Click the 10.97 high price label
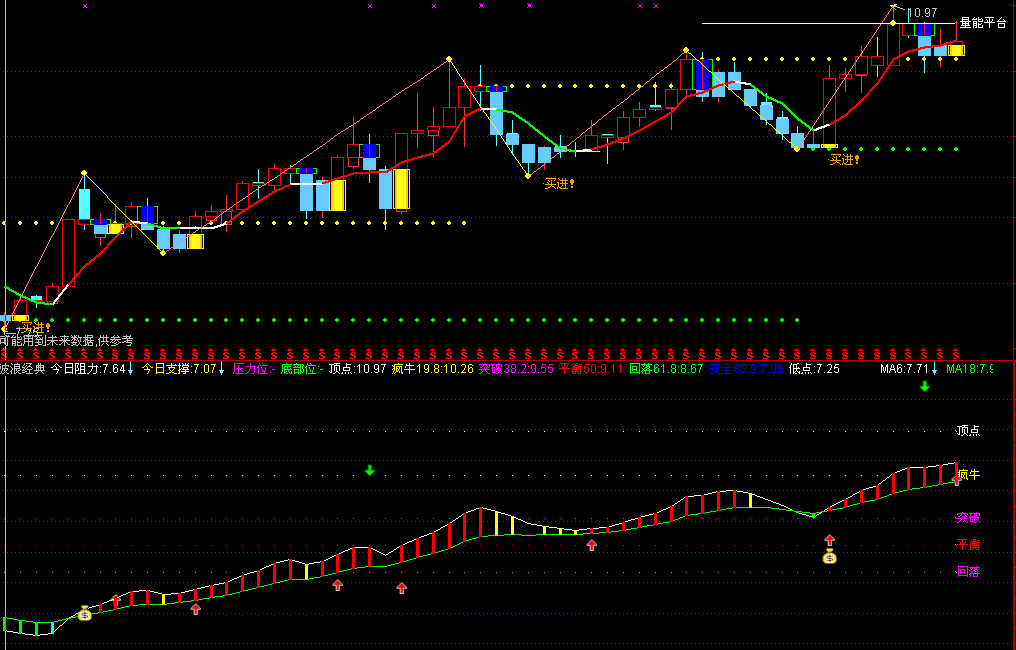 tap(922, 12)
